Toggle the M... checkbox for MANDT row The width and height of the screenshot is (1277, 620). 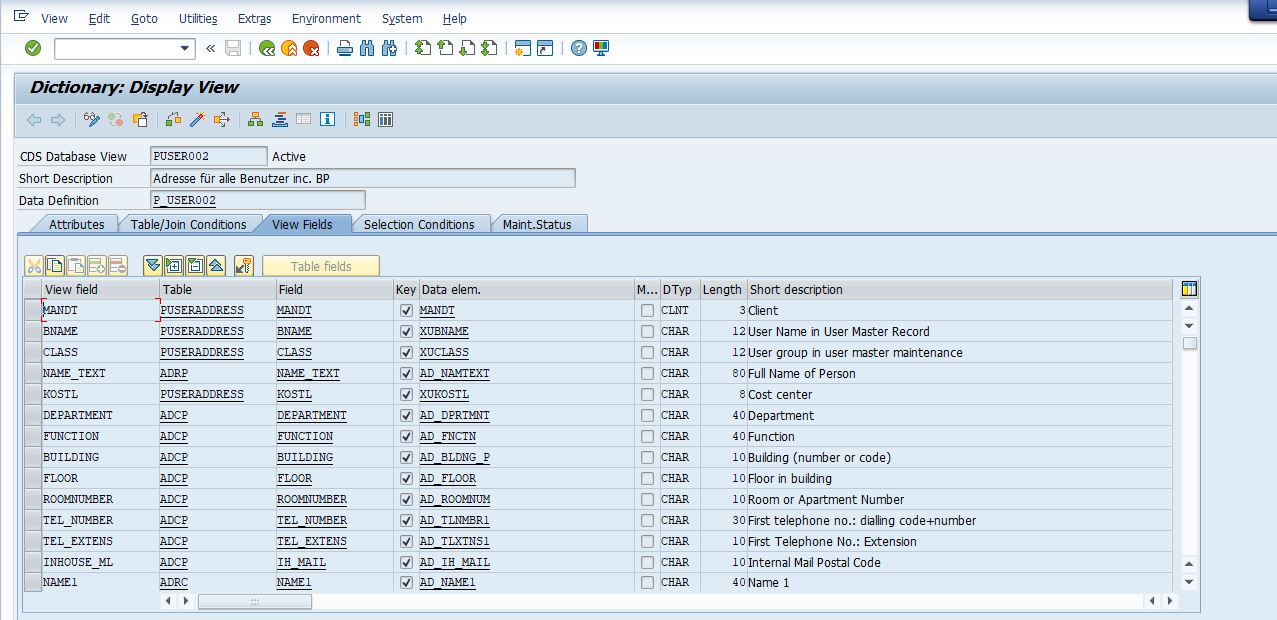pyautogui.click(x=647, y=311)
